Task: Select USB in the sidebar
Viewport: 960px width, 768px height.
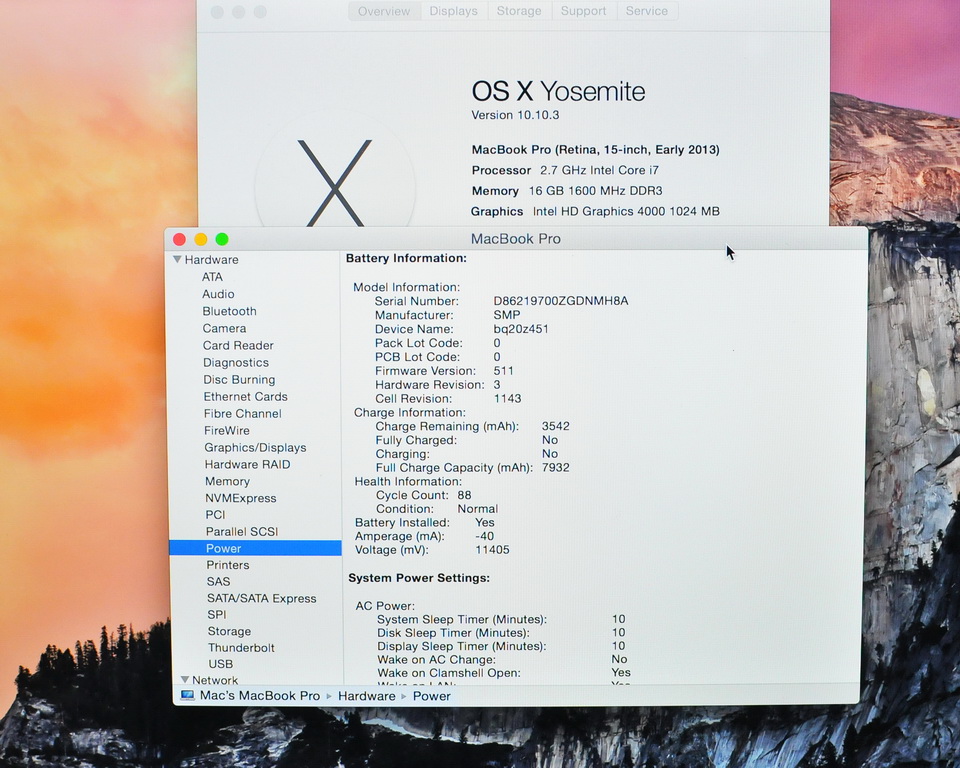Action: tap(220, 664)
